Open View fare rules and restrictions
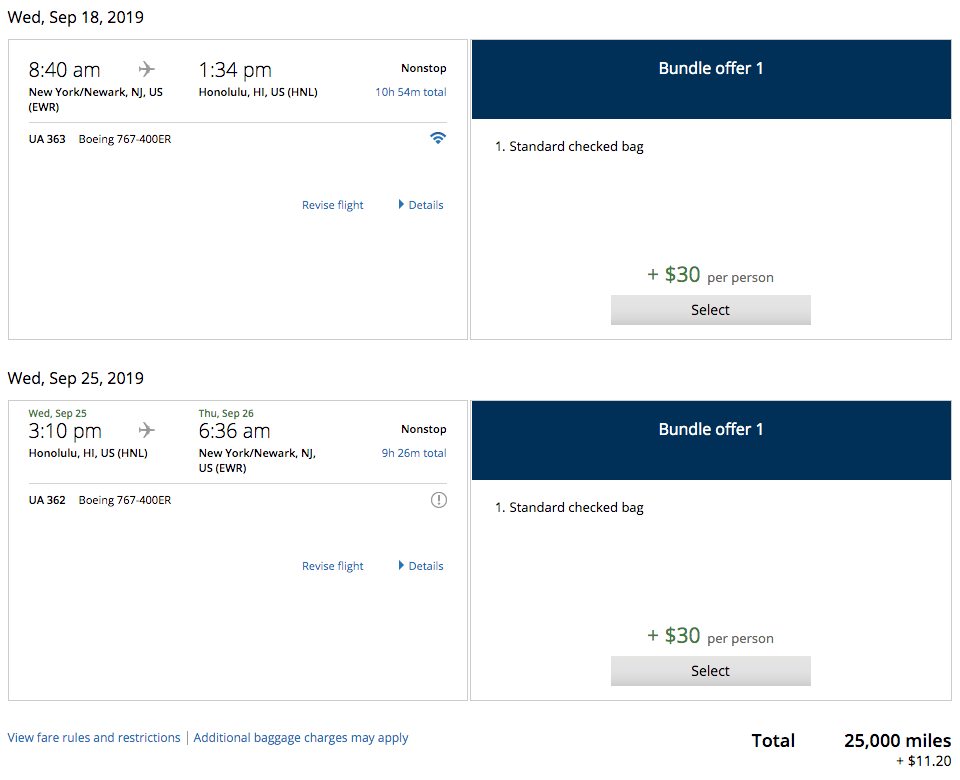960x780 pixels. pos(94,738)
